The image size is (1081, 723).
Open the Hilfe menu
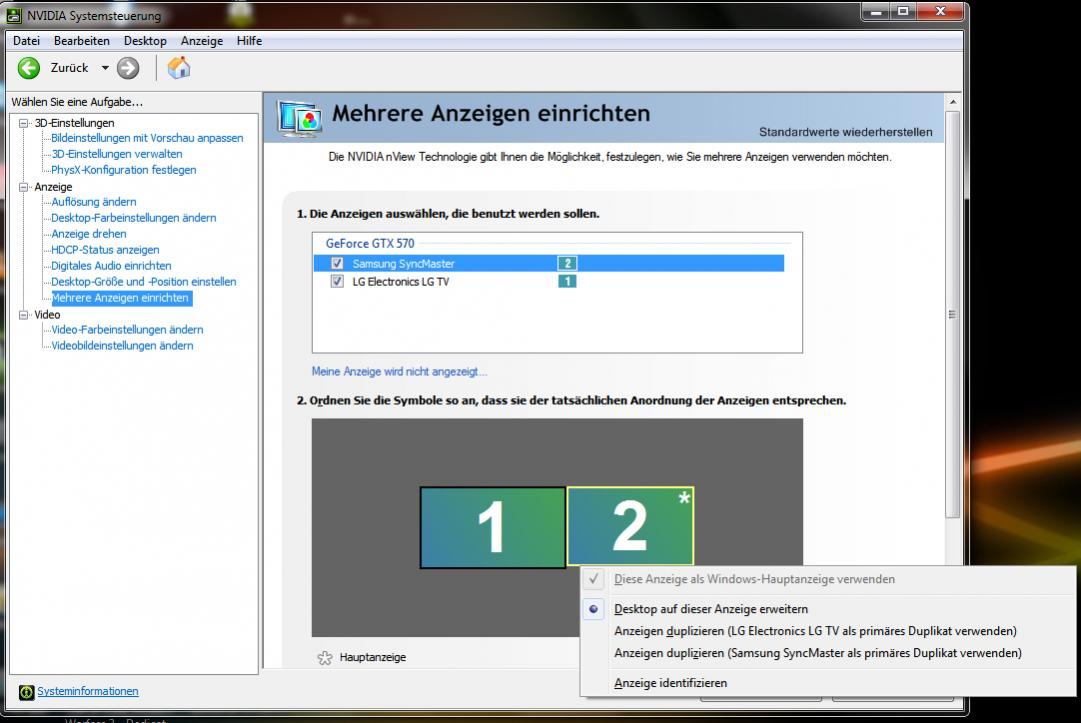pos(249,41)
